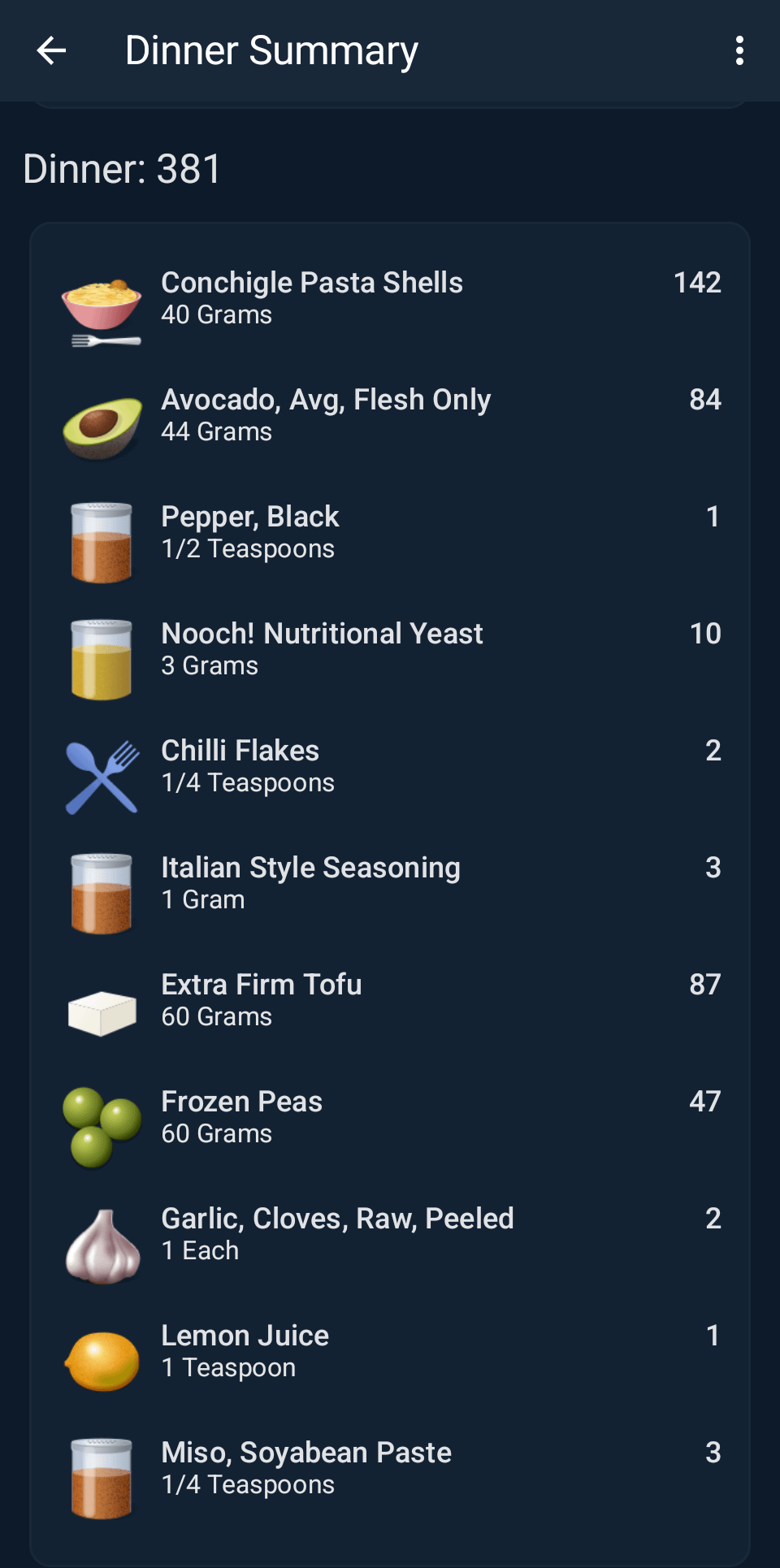Open the Avocado, Avg, Flesh Only entry
Screen dimensions: 780x1568
[326, 414]
